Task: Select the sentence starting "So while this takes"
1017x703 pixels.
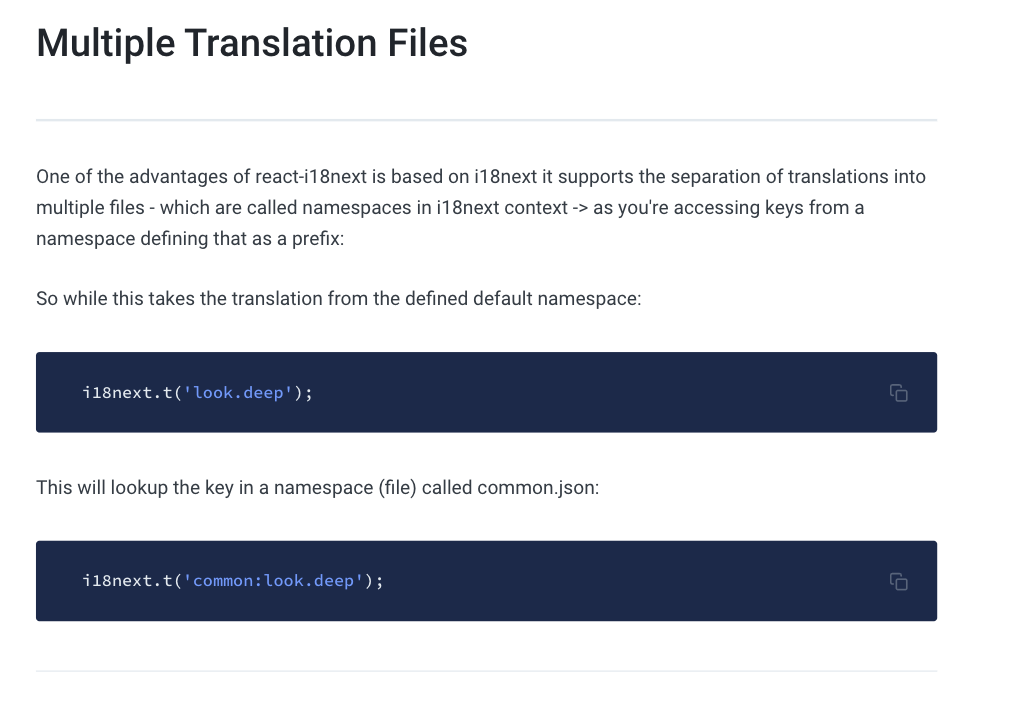Action: (x=338, y=299)
